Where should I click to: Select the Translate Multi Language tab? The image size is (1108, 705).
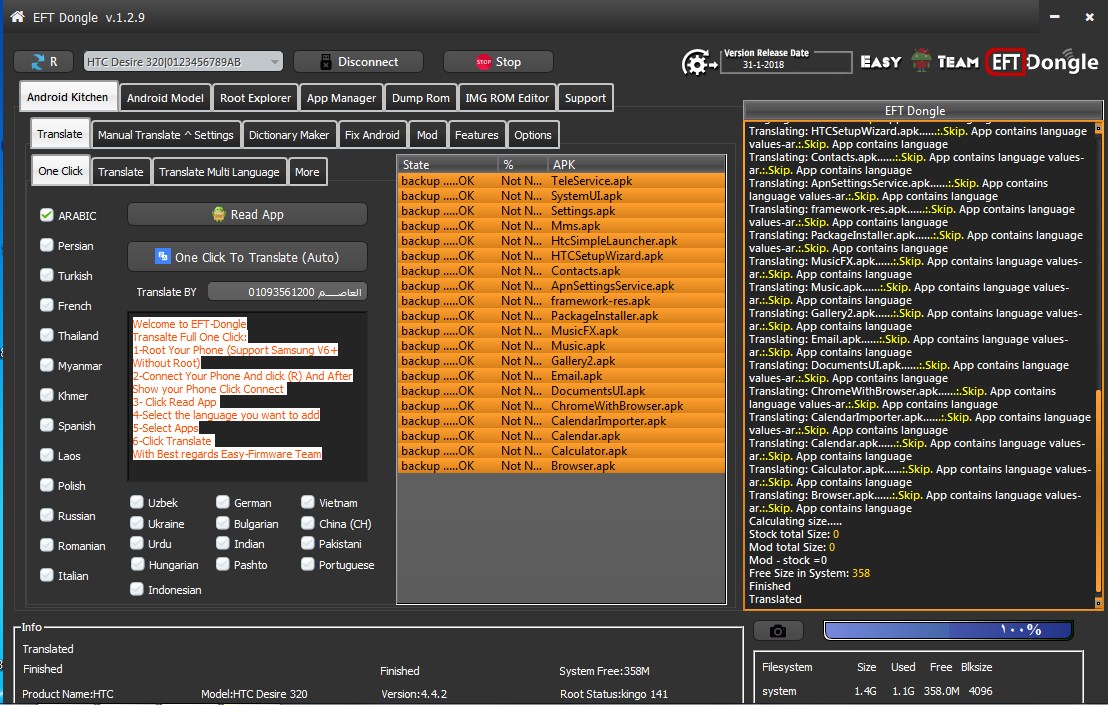pos(219,172)
